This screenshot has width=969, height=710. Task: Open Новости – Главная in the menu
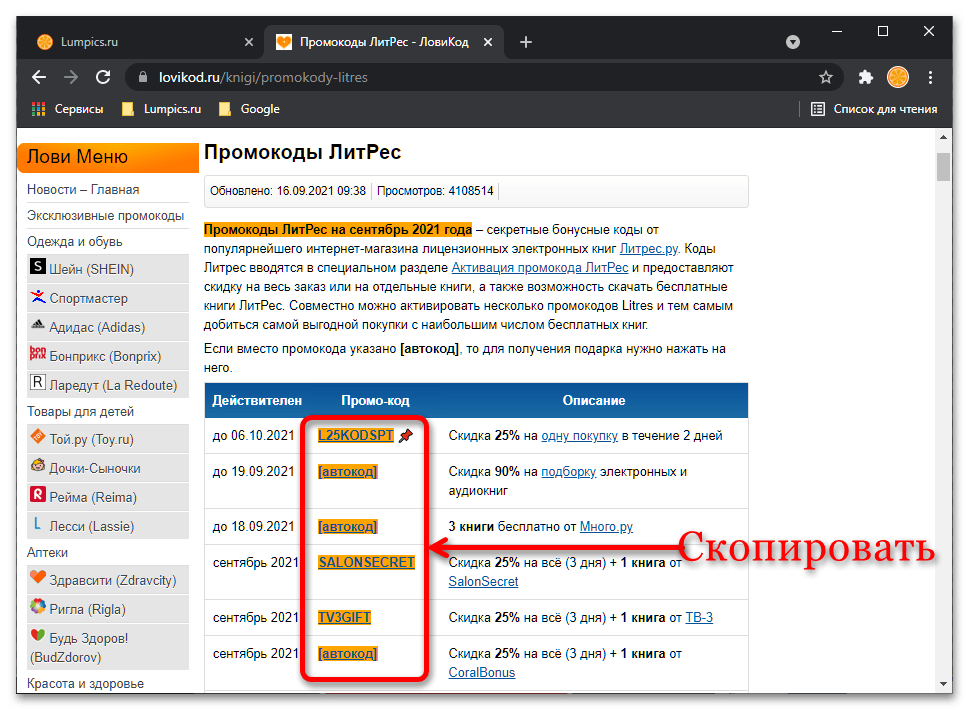tap(83, 190)
